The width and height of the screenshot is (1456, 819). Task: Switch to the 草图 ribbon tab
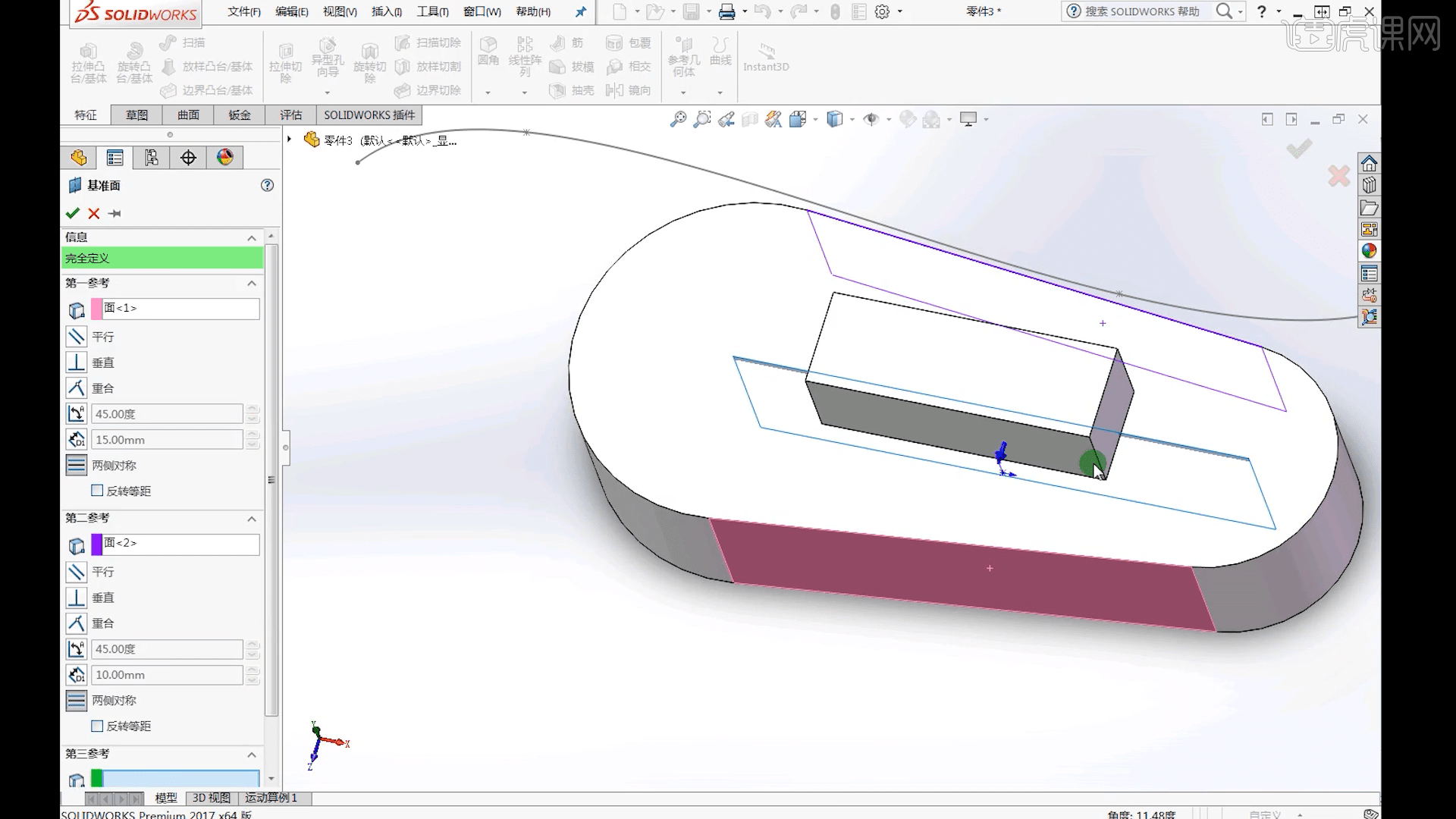pyautogui.click(x=136, y=115)
